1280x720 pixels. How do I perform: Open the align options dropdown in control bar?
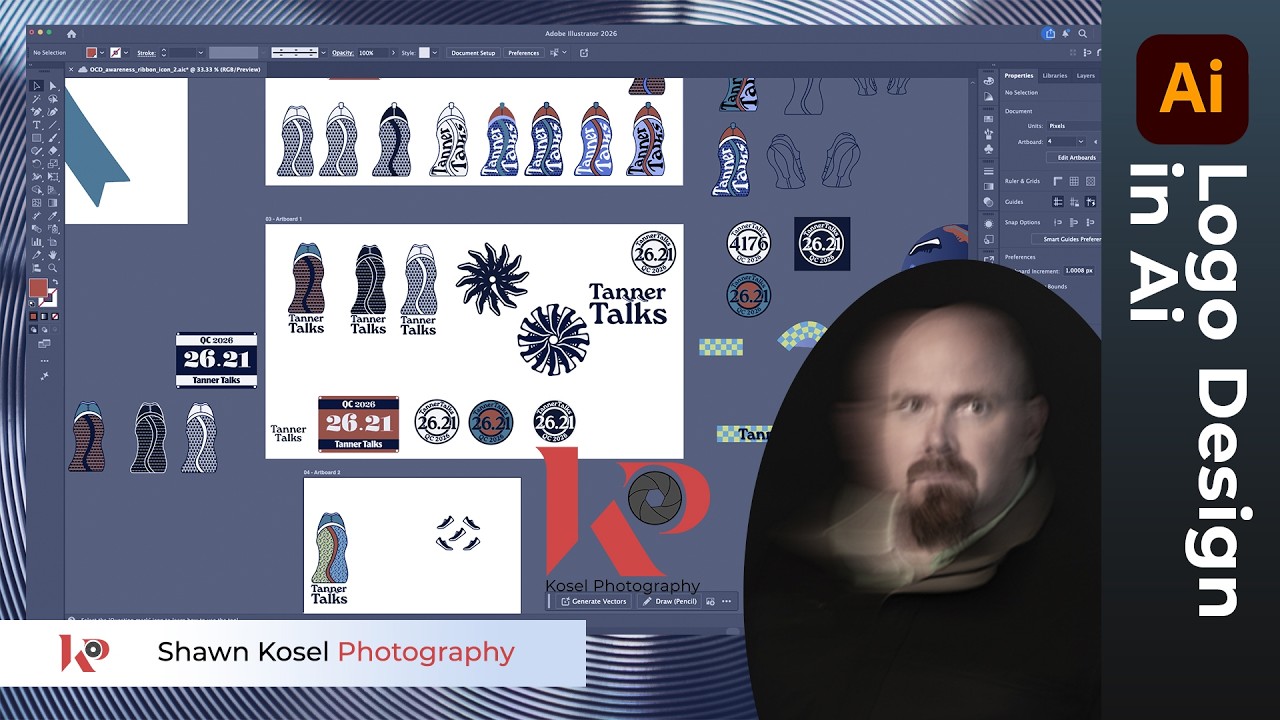click(x=565, y=52)
